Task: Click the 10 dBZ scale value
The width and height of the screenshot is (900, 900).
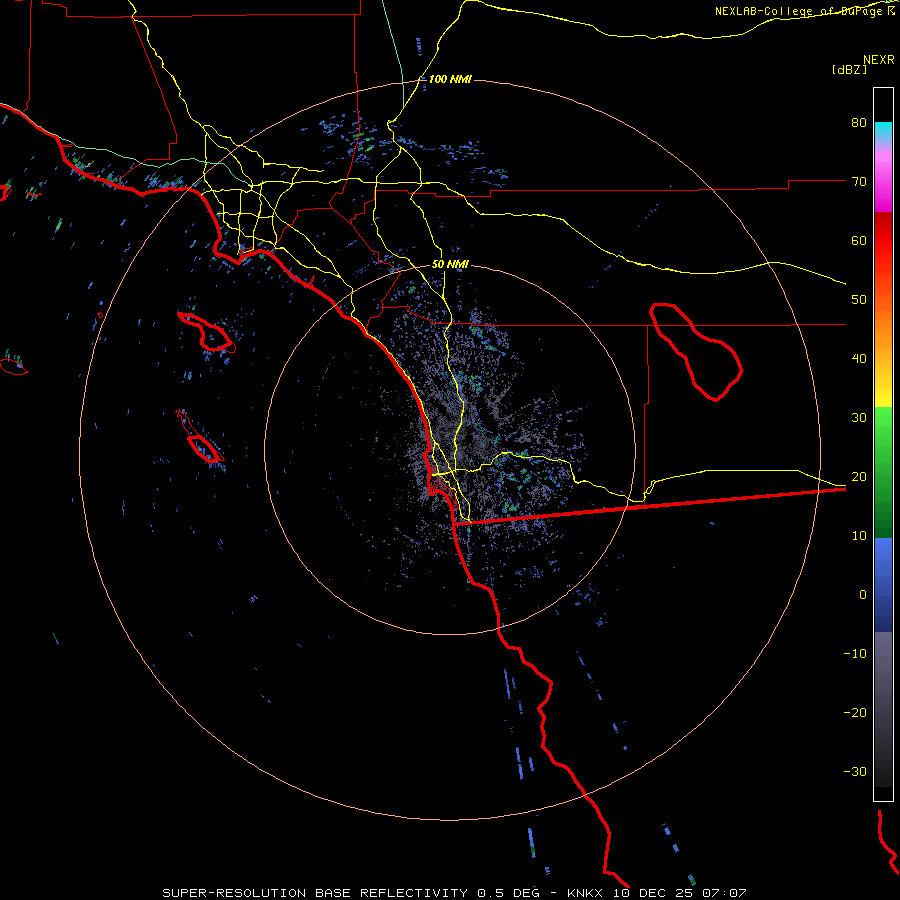Action: click(x=859, y=536)
